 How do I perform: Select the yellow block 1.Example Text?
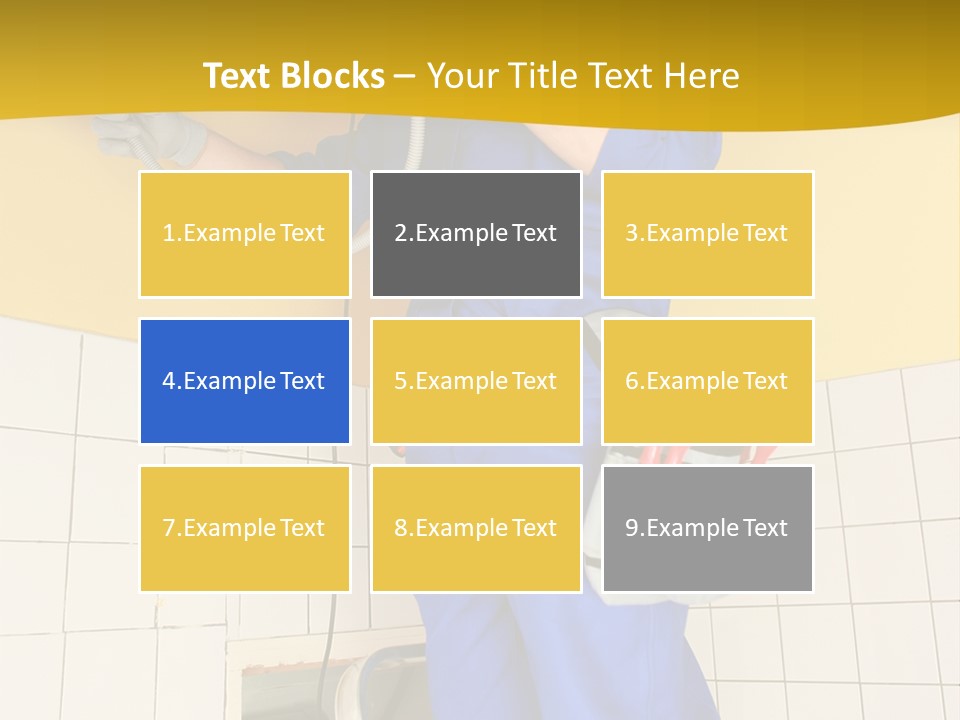(x=244, y=234)
